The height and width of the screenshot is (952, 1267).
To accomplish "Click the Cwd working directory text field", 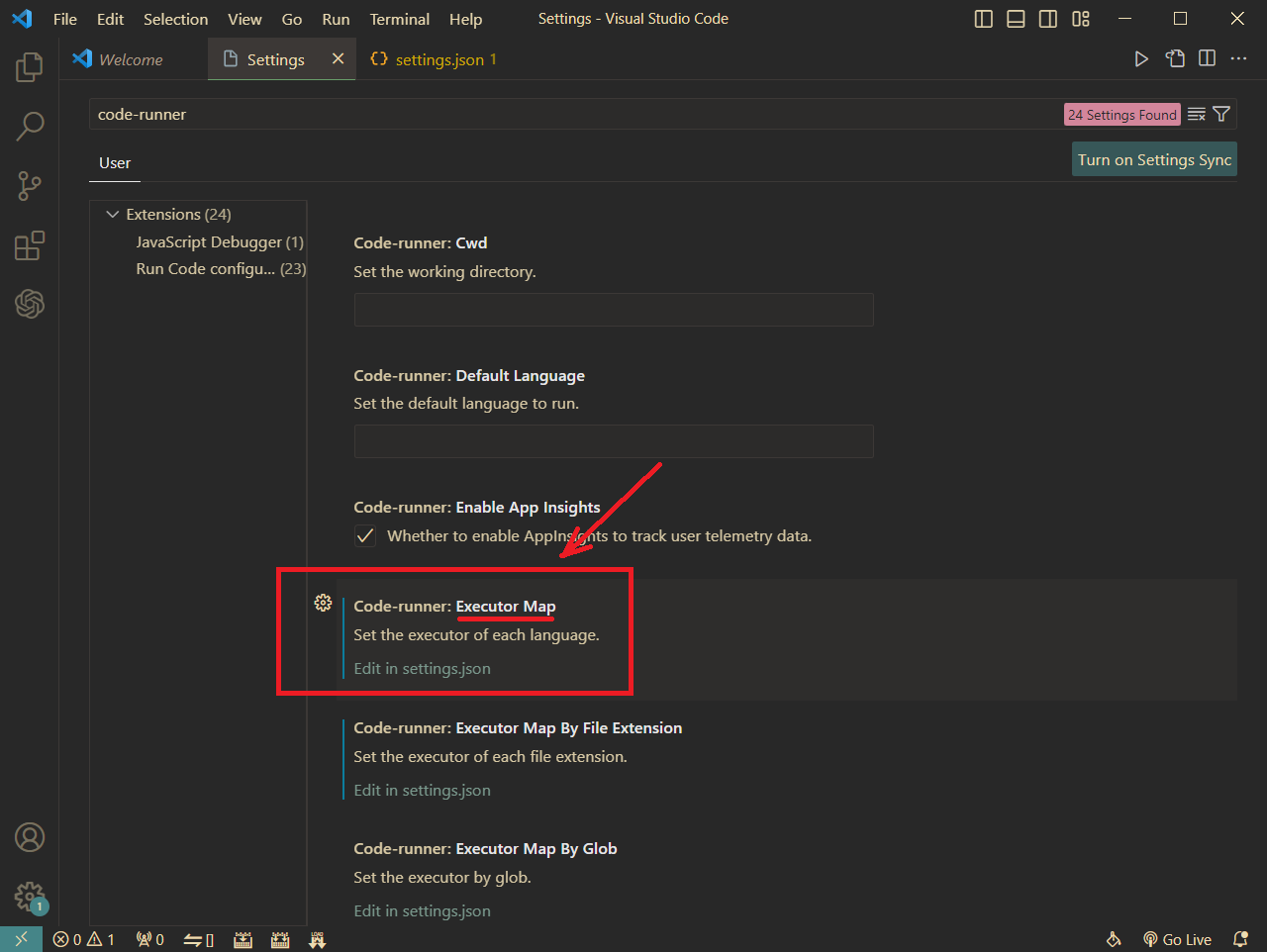I will click(614, 310).
